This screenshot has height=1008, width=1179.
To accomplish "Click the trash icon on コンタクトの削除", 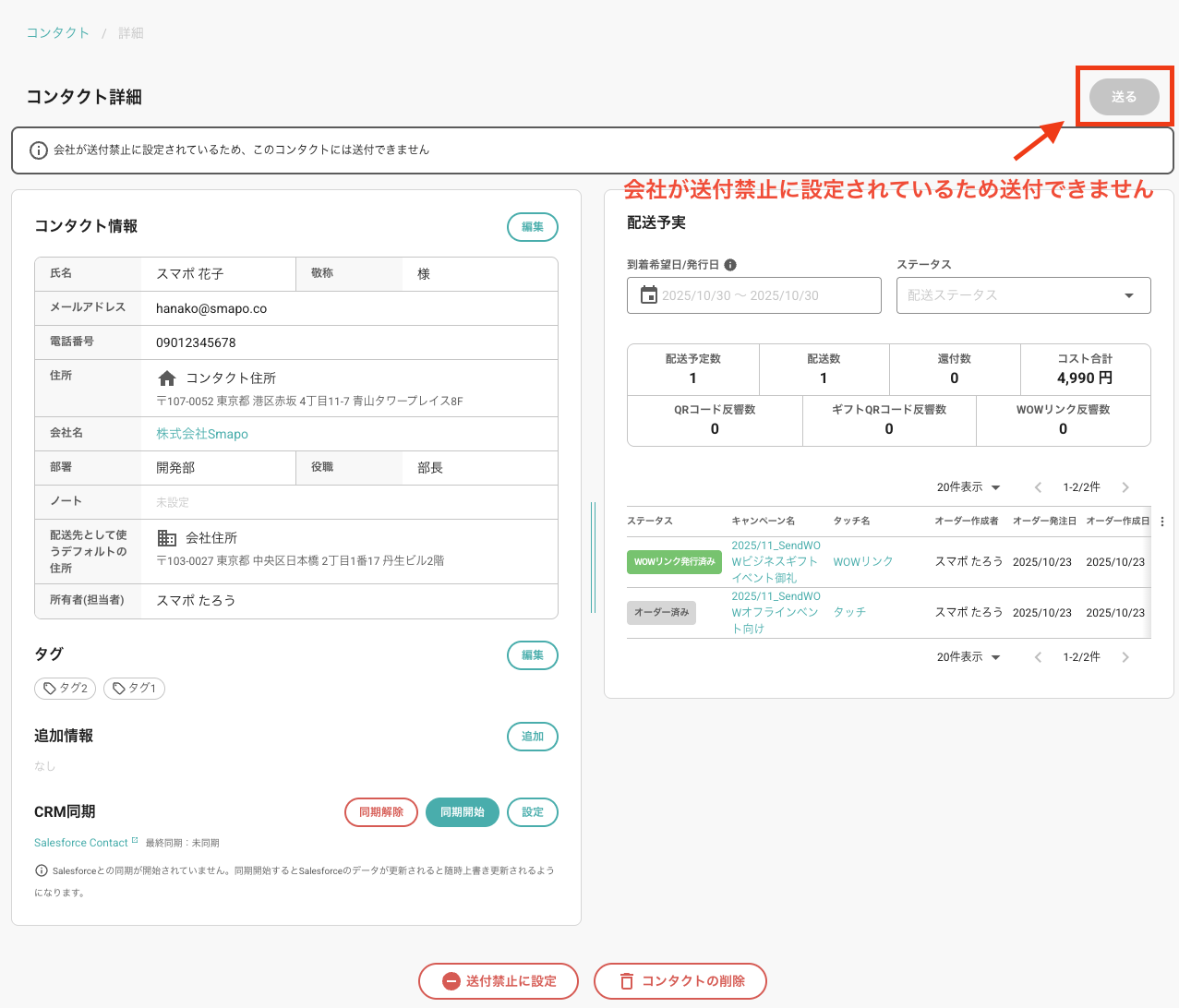I will pos(627,981).
